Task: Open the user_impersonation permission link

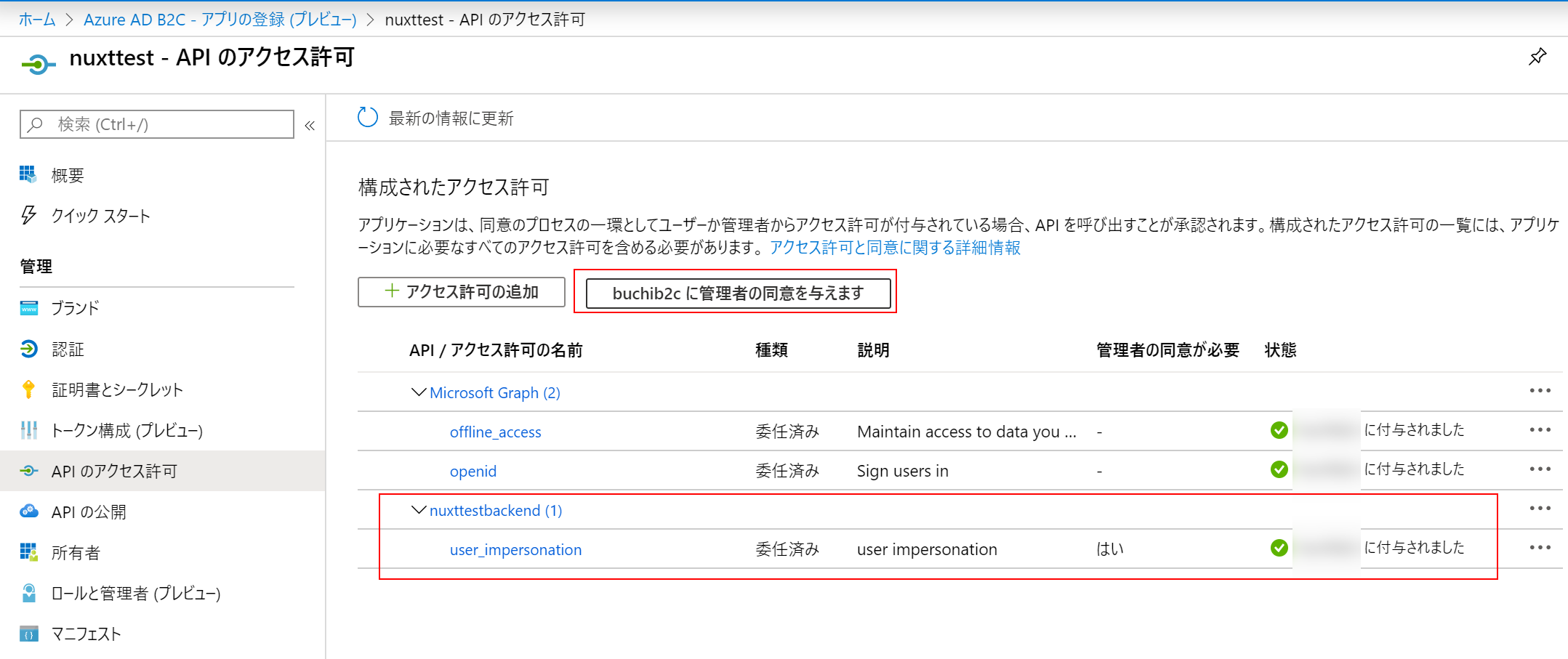Action: pos(516,549)
